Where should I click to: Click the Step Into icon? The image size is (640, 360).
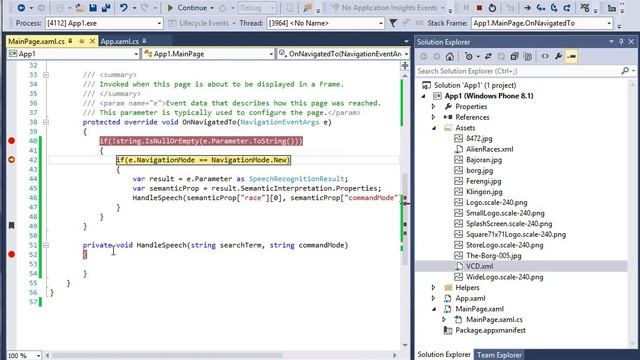tap(541, 8)
